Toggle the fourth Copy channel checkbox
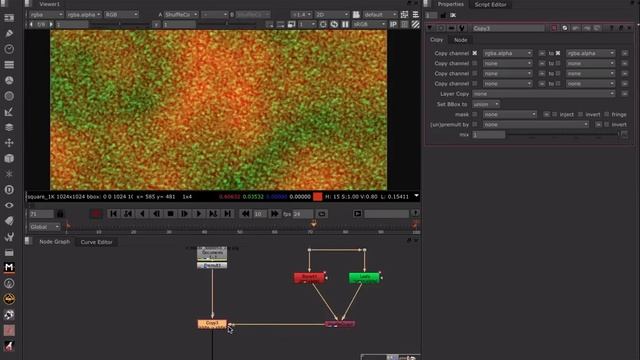The height and width of the screenshot is (360, 640). 475,84
